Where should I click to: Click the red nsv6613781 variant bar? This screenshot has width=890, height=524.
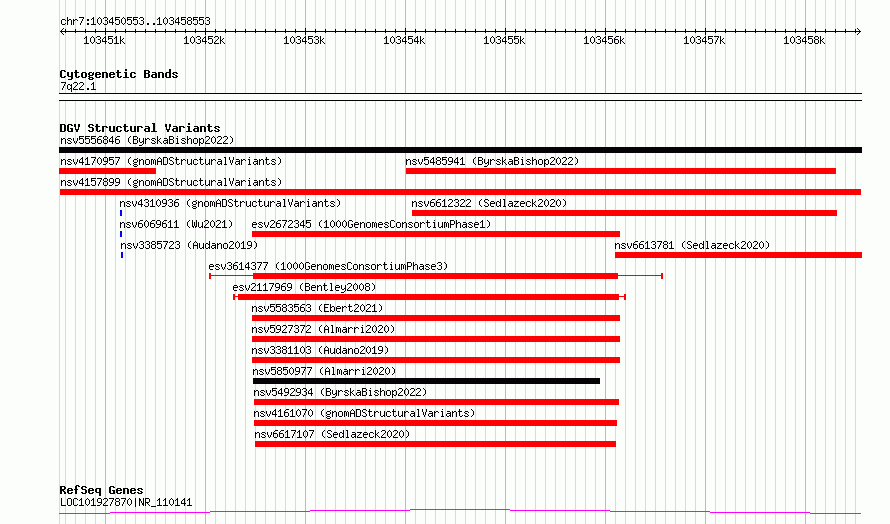(738, 255)
